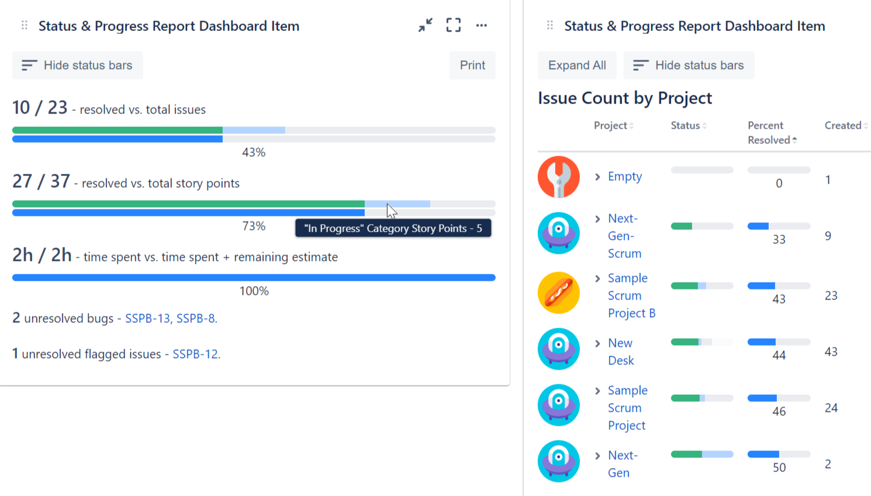Expand the Empty project row
Viewport: 871px width, 496px height.
pos(598,177)
